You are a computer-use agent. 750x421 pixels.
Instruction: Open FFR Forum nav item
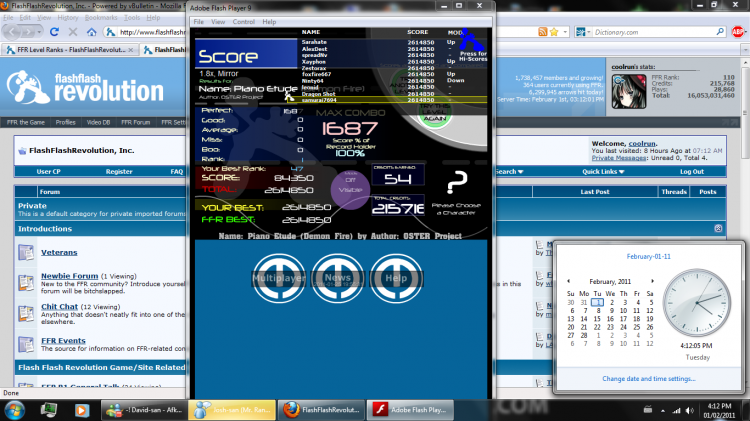pyautogui.click(x=135, y=122)
